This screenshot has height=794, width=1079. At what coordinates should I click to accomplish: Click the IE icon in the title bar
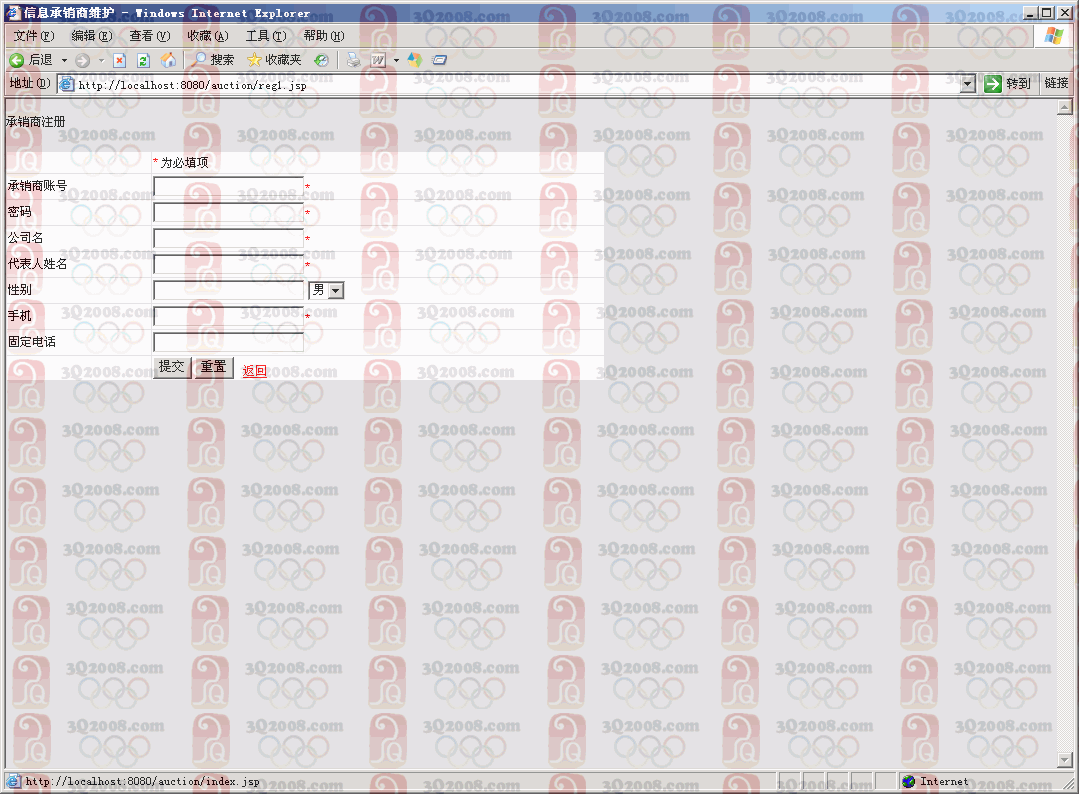click(x=13, y=13)
